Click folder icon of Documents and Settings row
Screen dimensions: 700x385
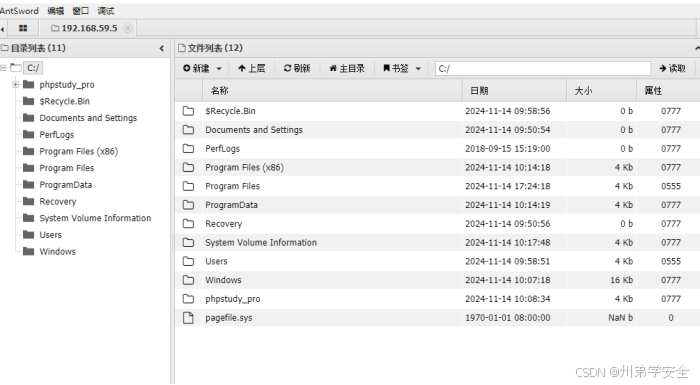tap(188, 130)
